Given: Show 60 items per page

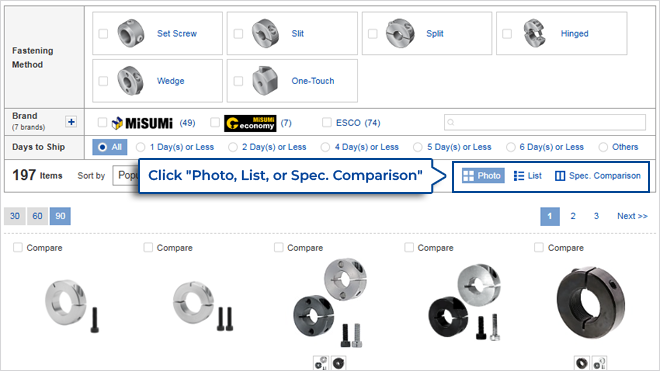Looking at the screenshot, I should pos(37,216).
